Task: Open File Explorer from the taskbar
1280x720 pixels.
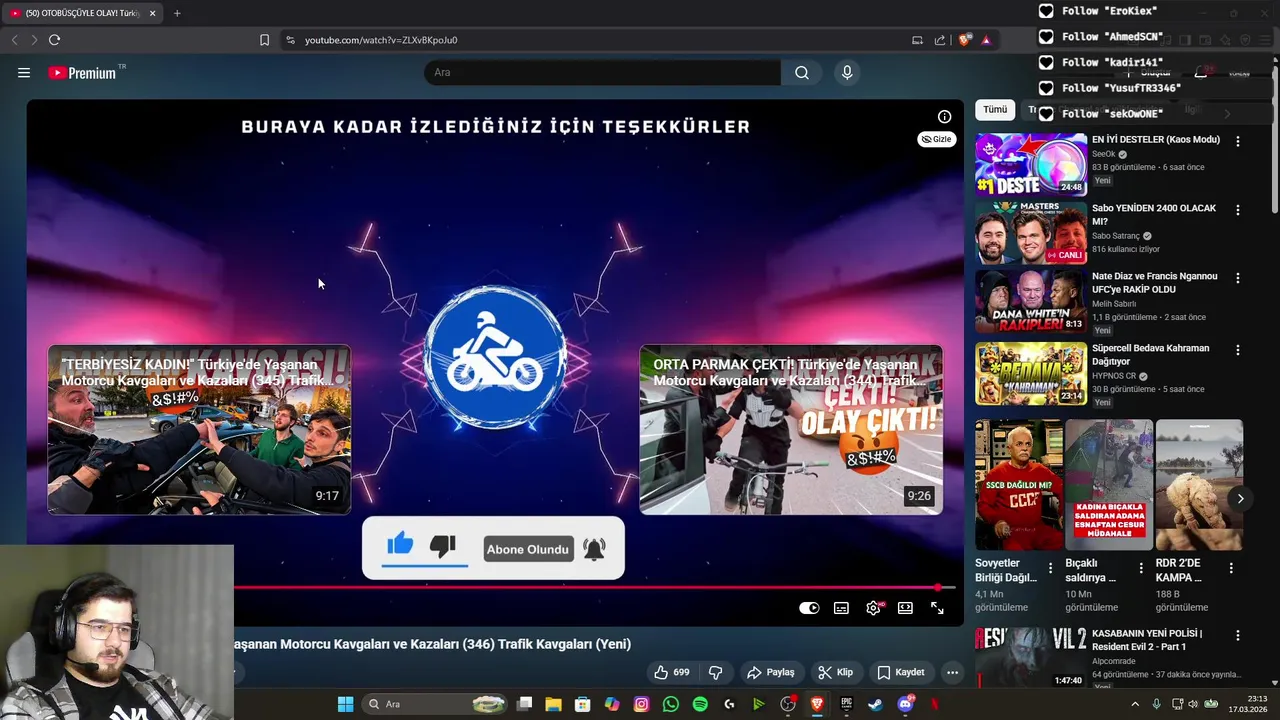Action: point(553,704)
